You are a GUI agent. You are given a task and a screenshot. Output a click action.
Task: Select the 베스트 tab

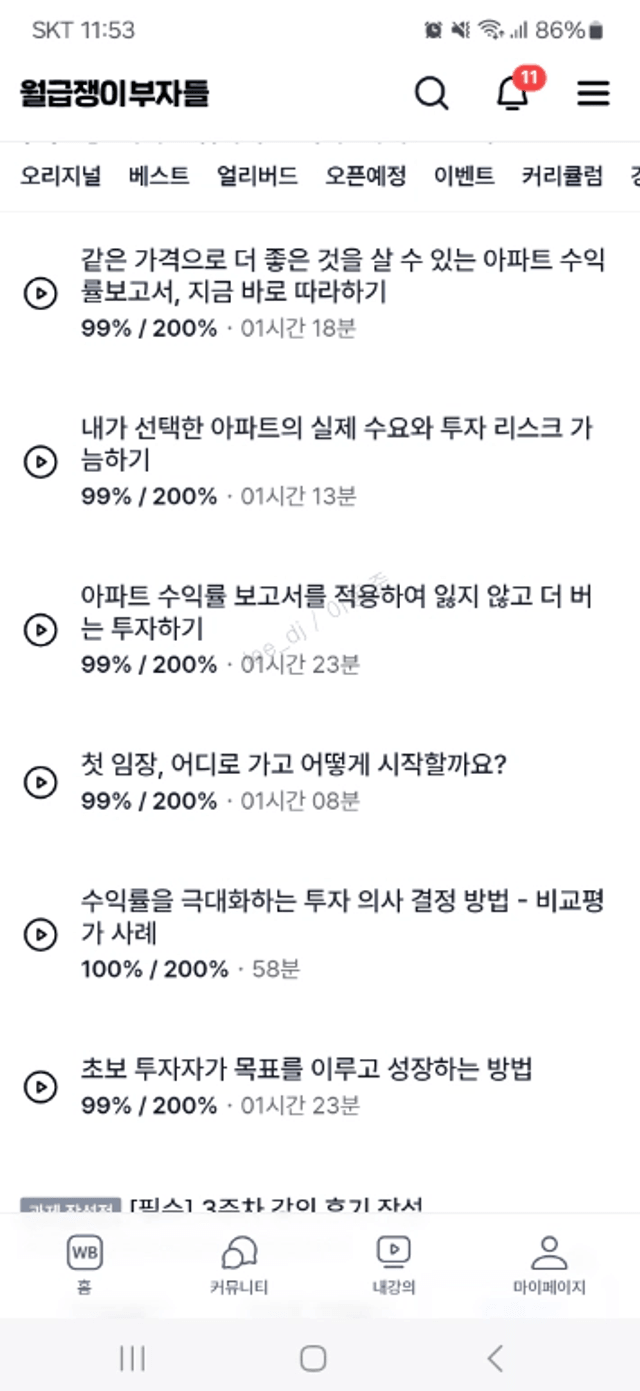(159, 177)
